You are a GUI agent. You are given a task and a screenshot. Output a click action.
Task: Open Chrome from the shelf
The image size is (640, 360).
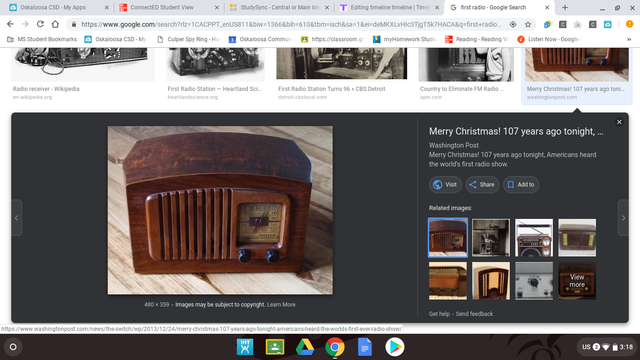pos(335,347)
